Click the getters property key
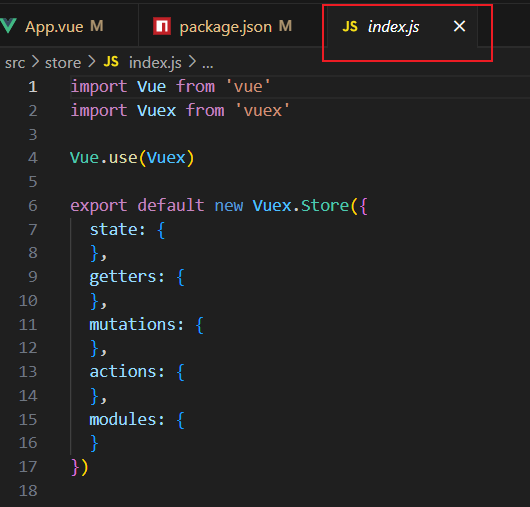The width and height of the screenshot is (530, 507). click(123, 277)
